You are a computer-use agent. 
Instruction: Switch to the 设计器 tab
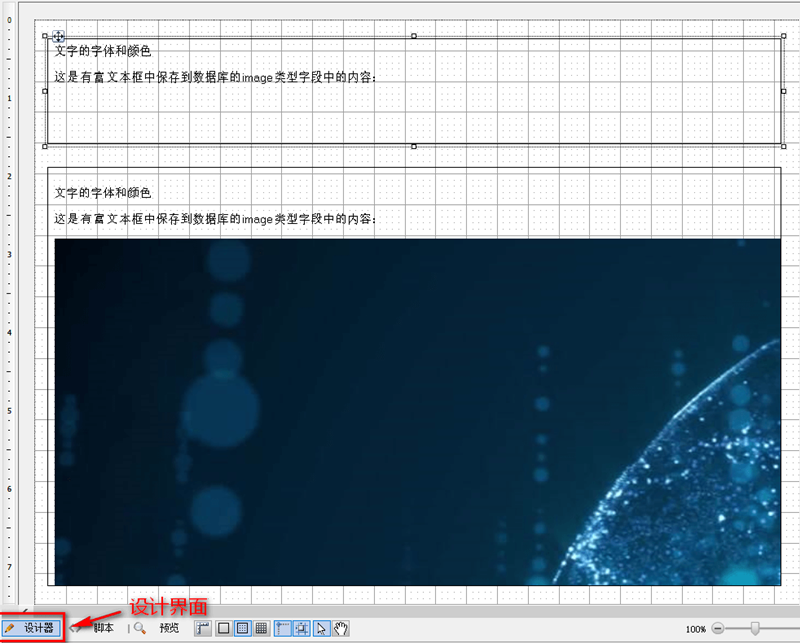[40, 628]
